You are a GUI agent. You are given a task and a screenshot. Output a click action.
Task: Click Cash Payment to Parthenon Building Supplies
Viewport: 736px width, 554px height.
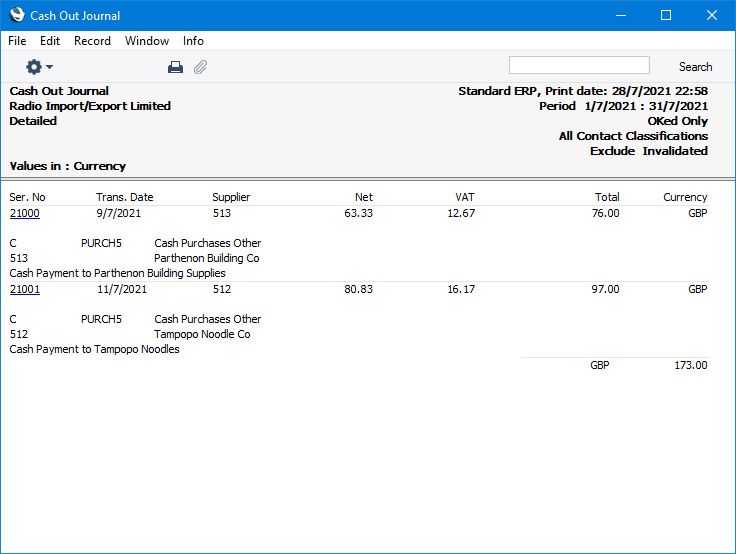pos(117,273)
